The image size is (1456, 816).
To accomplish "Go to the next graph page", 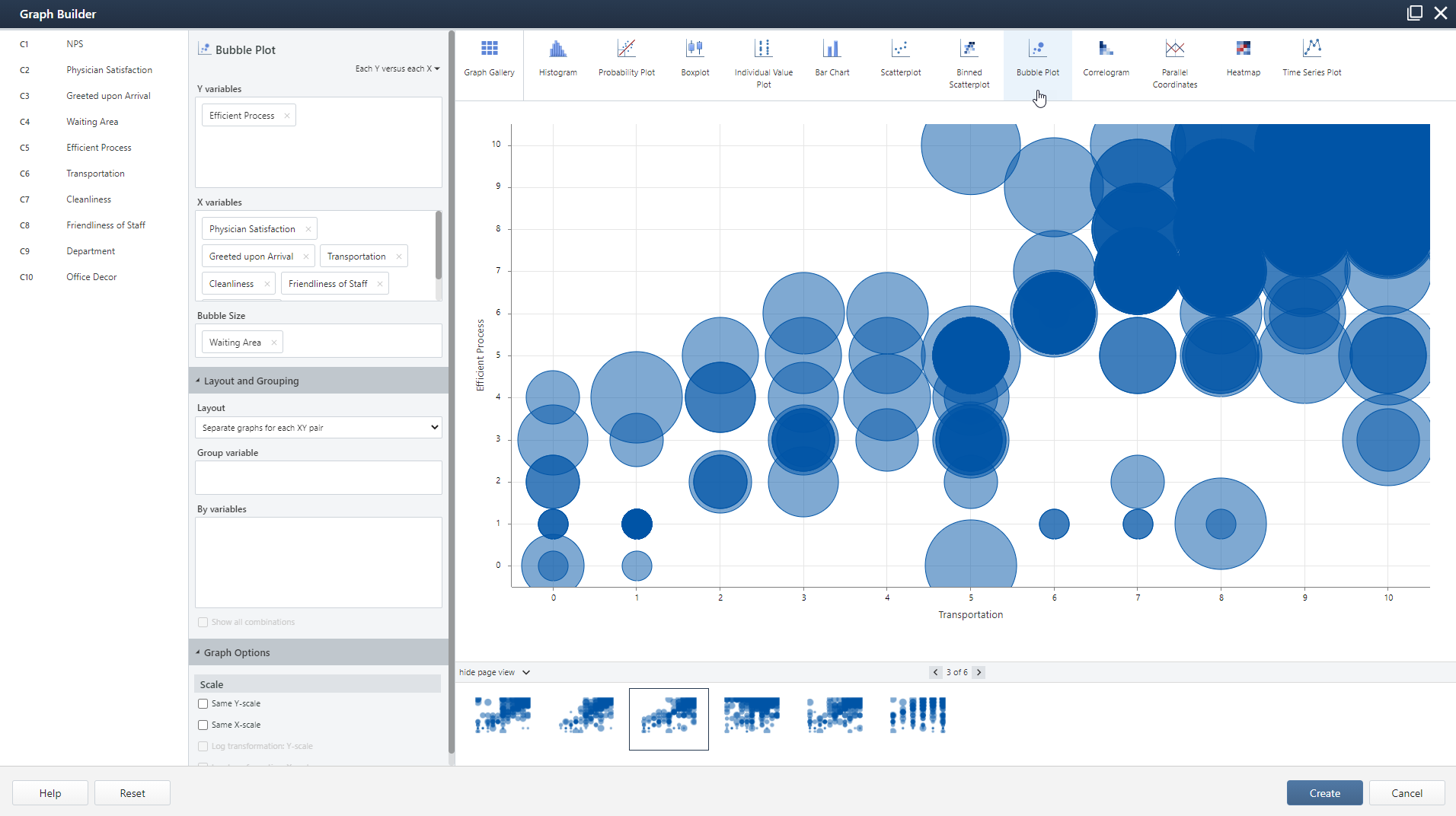I will click(x=979, y=672).
